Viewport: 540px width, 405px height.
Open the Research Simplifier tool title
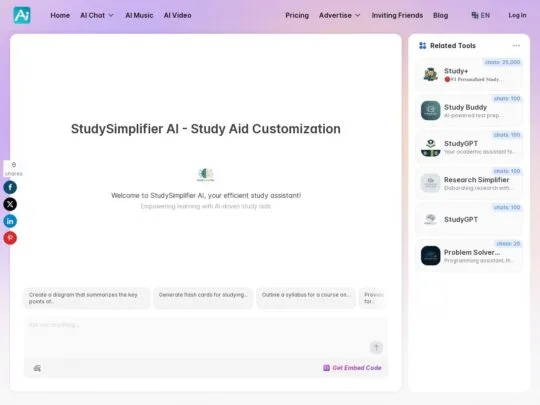click(476, 180)
